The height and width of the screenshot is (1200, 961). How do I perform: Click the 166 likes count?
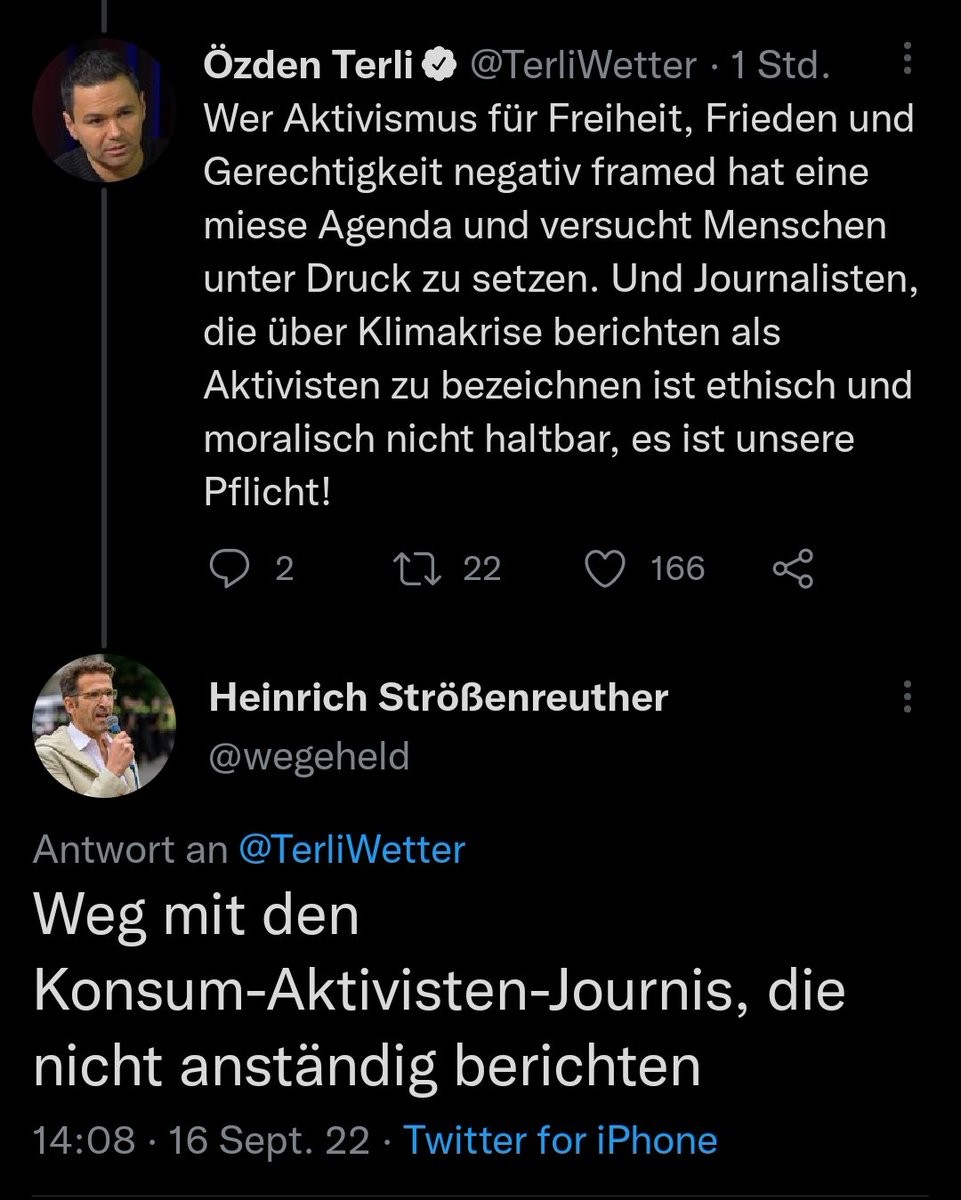point(678,569)
